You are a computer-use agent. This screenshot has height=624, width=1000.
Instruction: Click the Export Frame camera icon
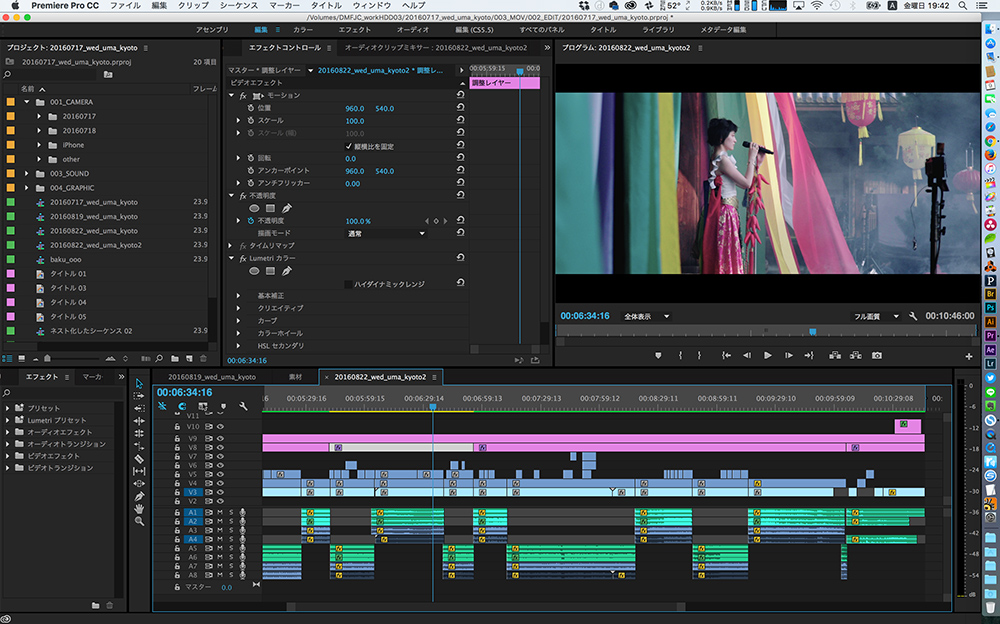[877, 355]
